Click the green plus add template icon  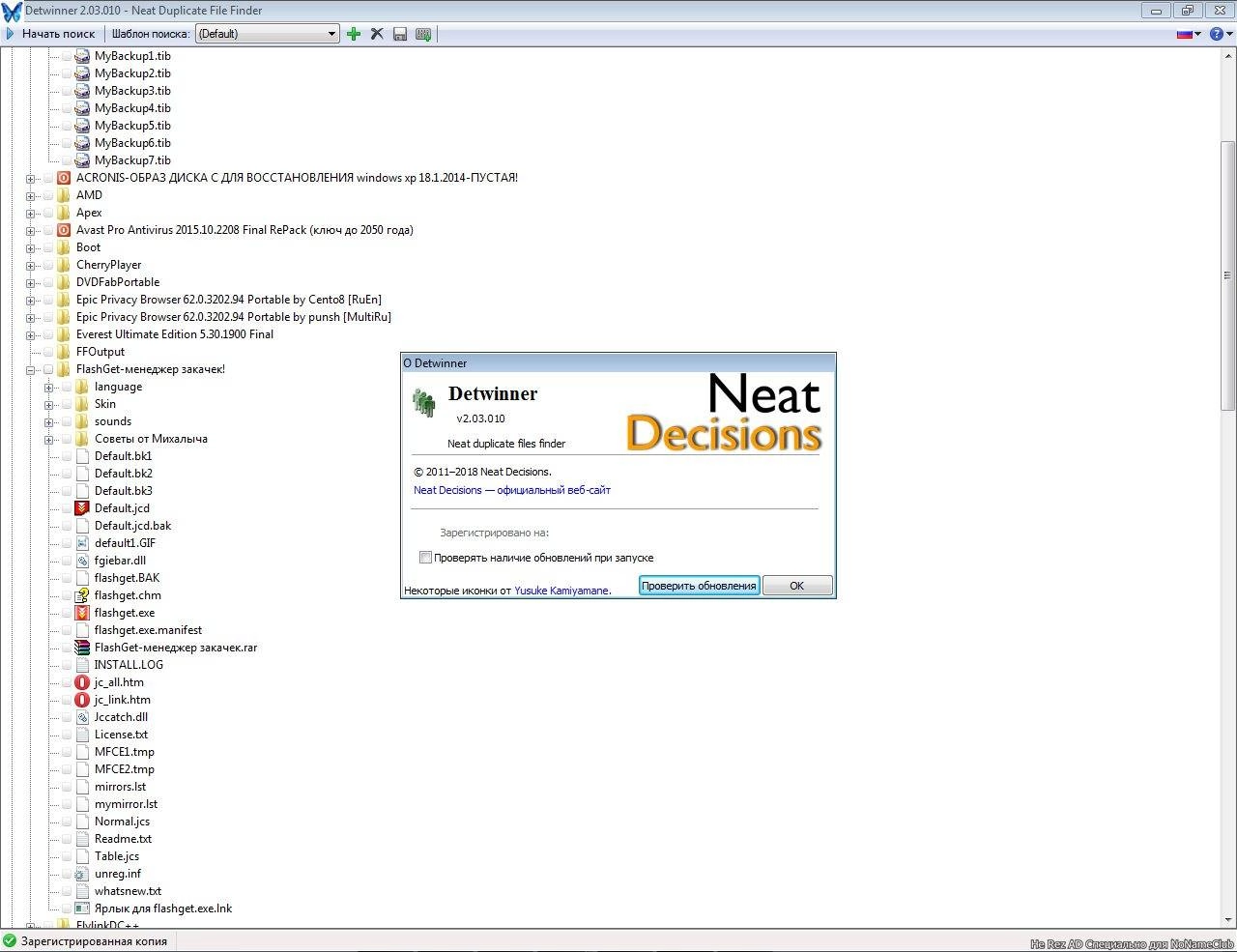pos(354,34)
